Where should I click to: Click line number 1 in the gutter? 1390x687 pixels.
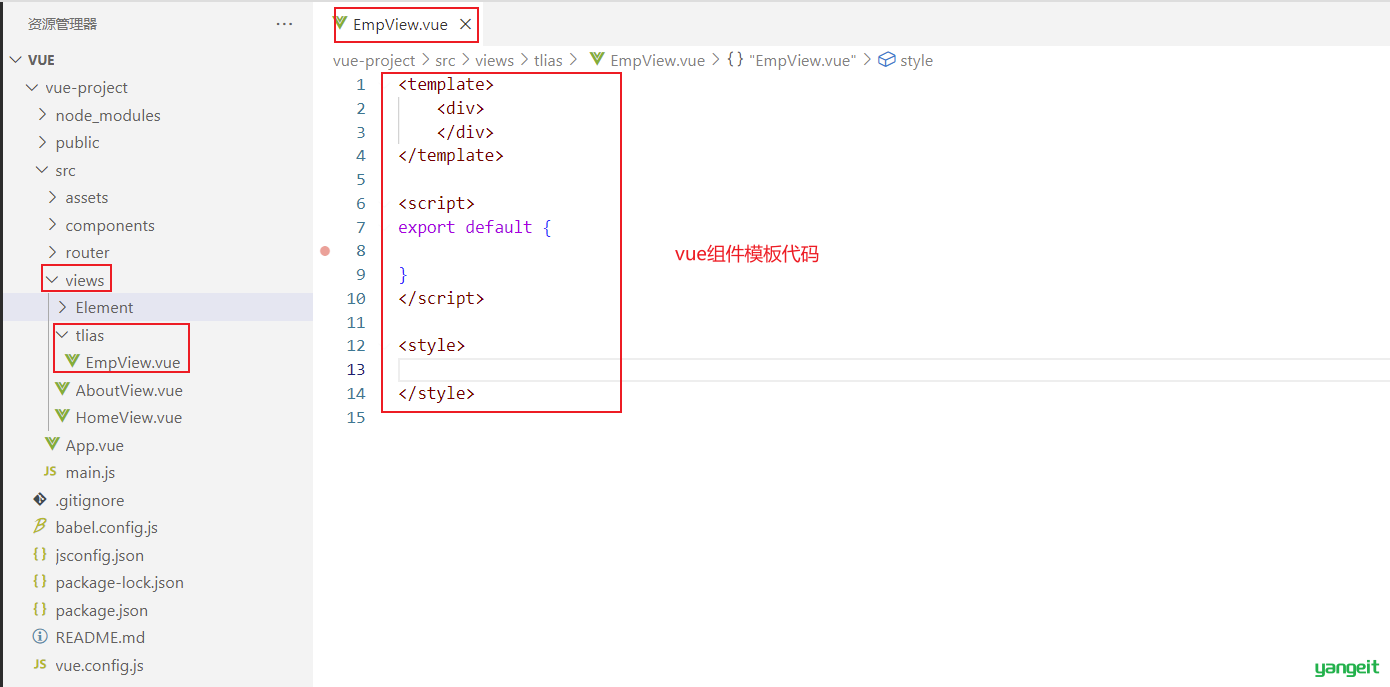361,84
